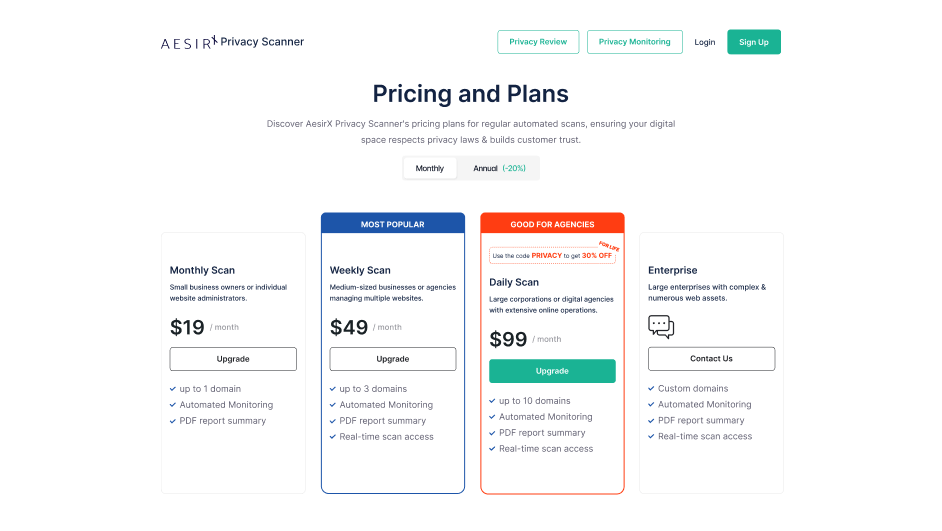
Task: Open the Privacy Monitoring page
Action: click(635, 42)
